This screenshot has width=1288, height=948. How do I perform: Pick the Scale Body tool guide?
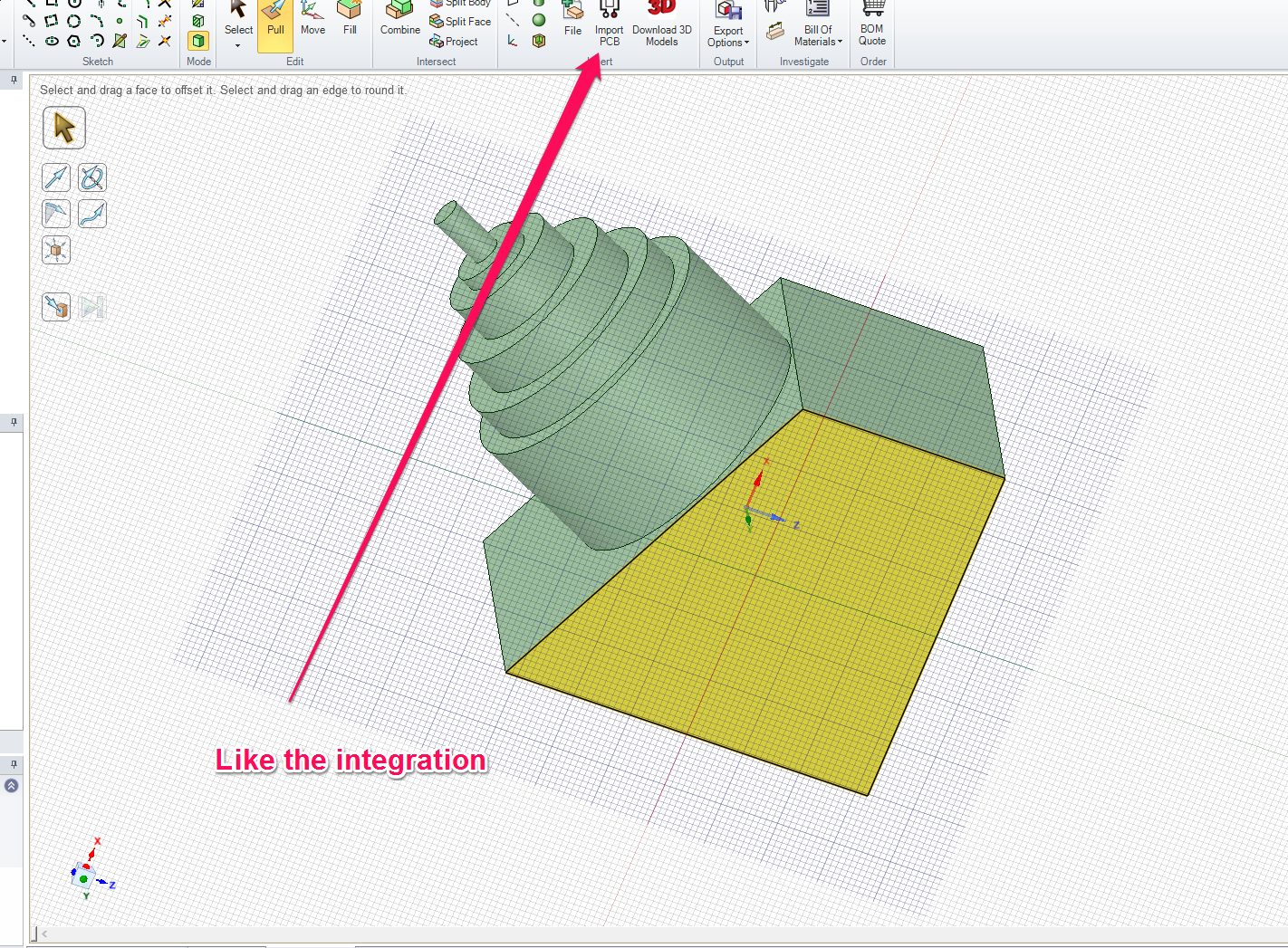click(x=56, y=251)
